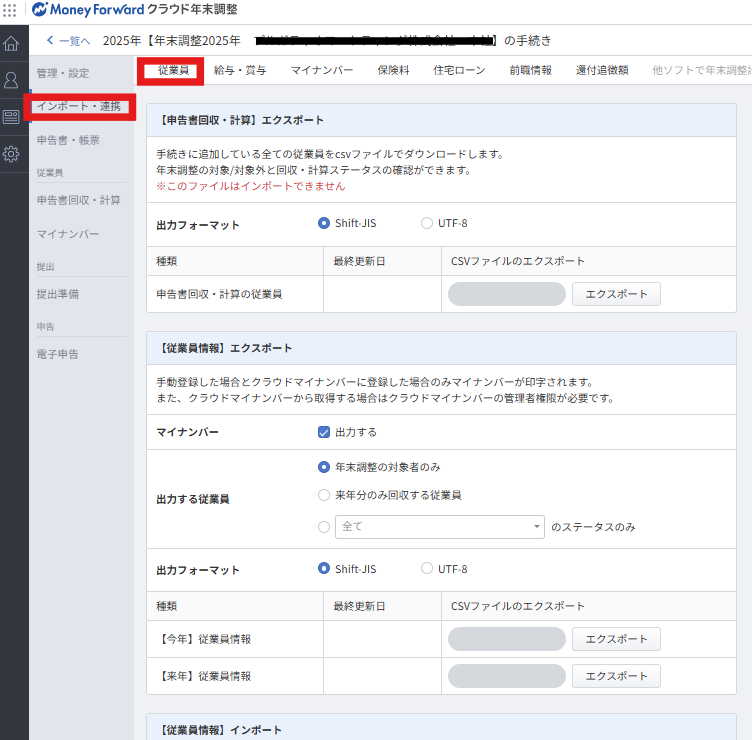Switch to the 給与・賞与 tab
The image size is (752, 740).
point(240,70)
